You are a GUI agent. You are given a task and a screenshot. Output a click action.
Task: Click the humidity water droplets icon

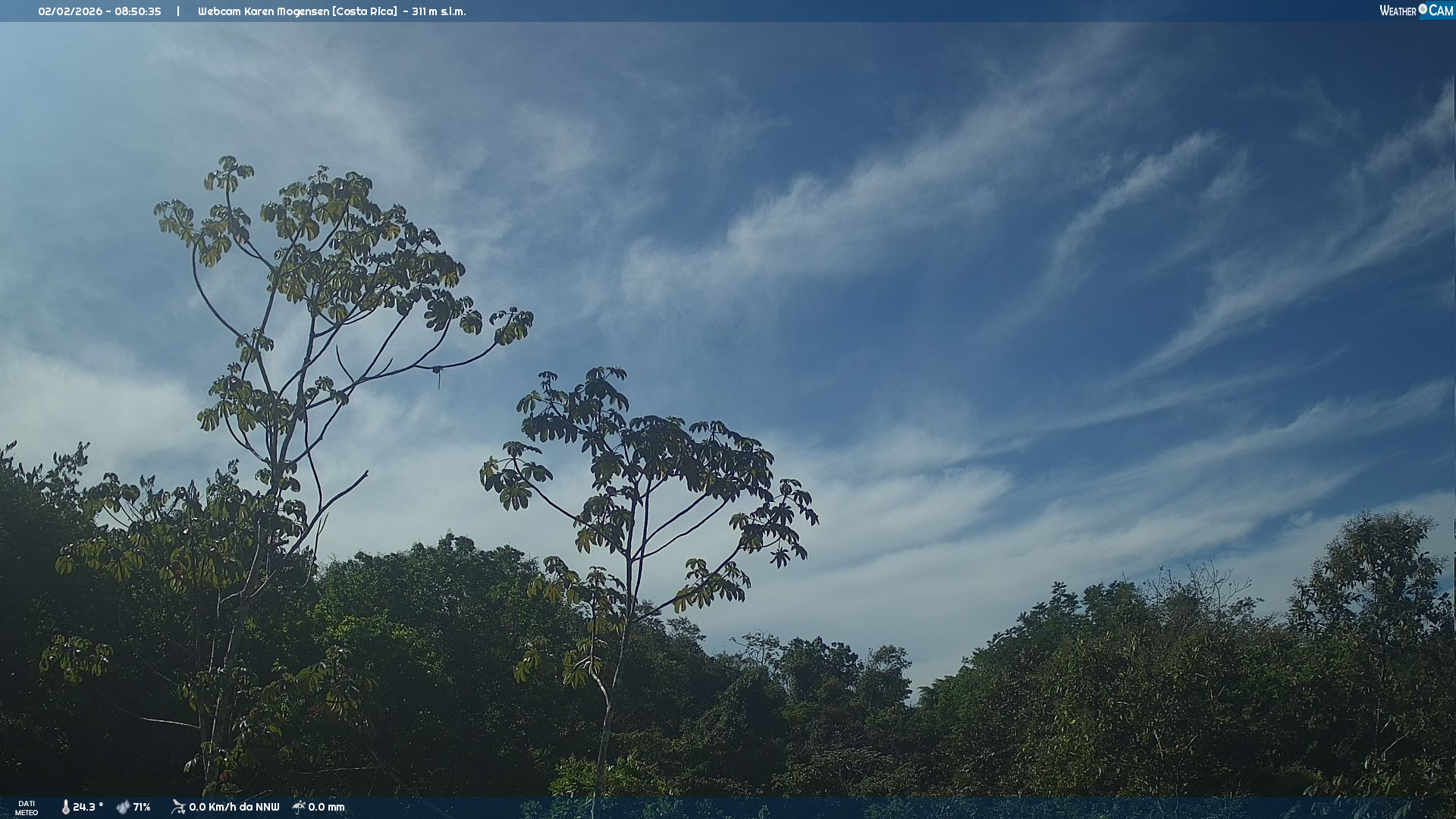(123, 807)
